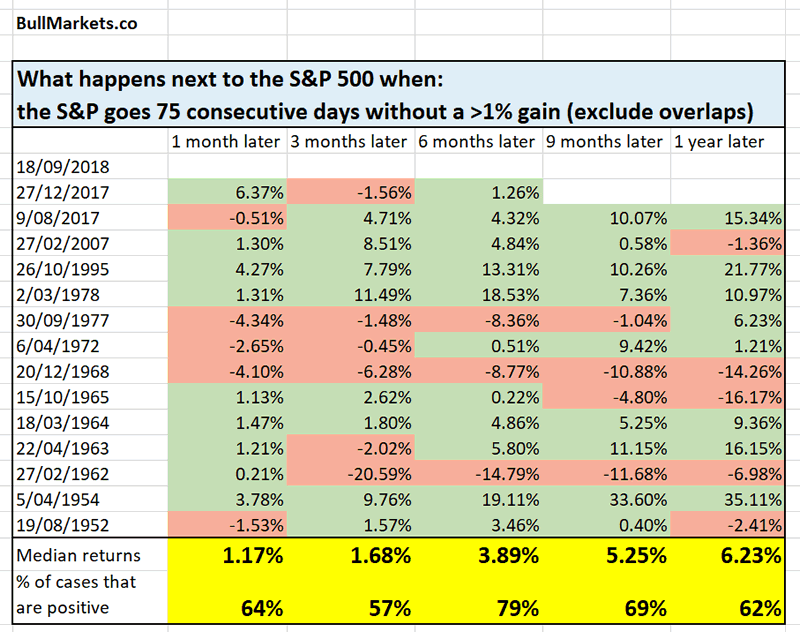Click the 79% positive cases cell
Screen dimensions: 800x632
tap(479, 605)
